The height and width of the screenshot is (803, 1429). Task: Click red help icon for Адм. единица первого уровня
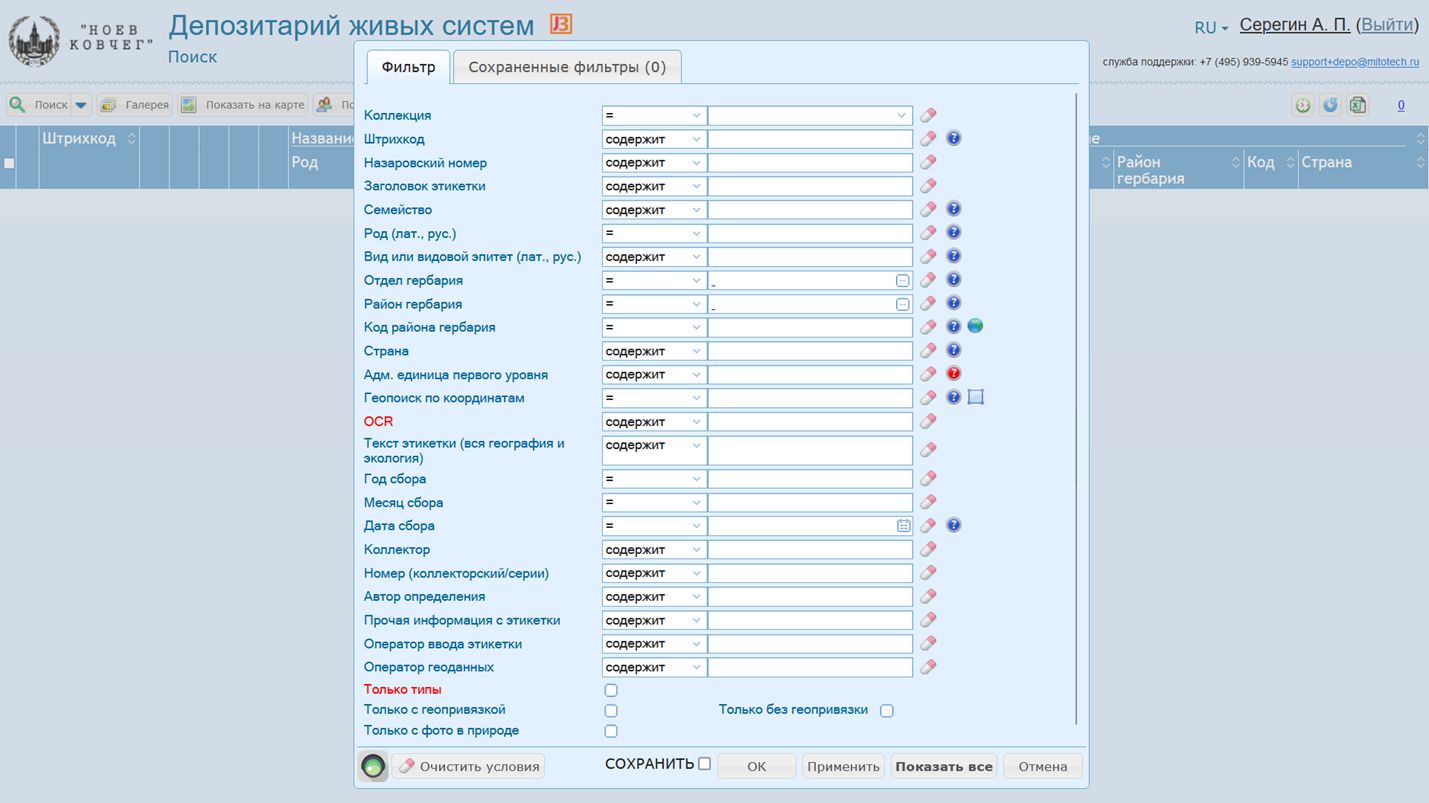[954, 374]
